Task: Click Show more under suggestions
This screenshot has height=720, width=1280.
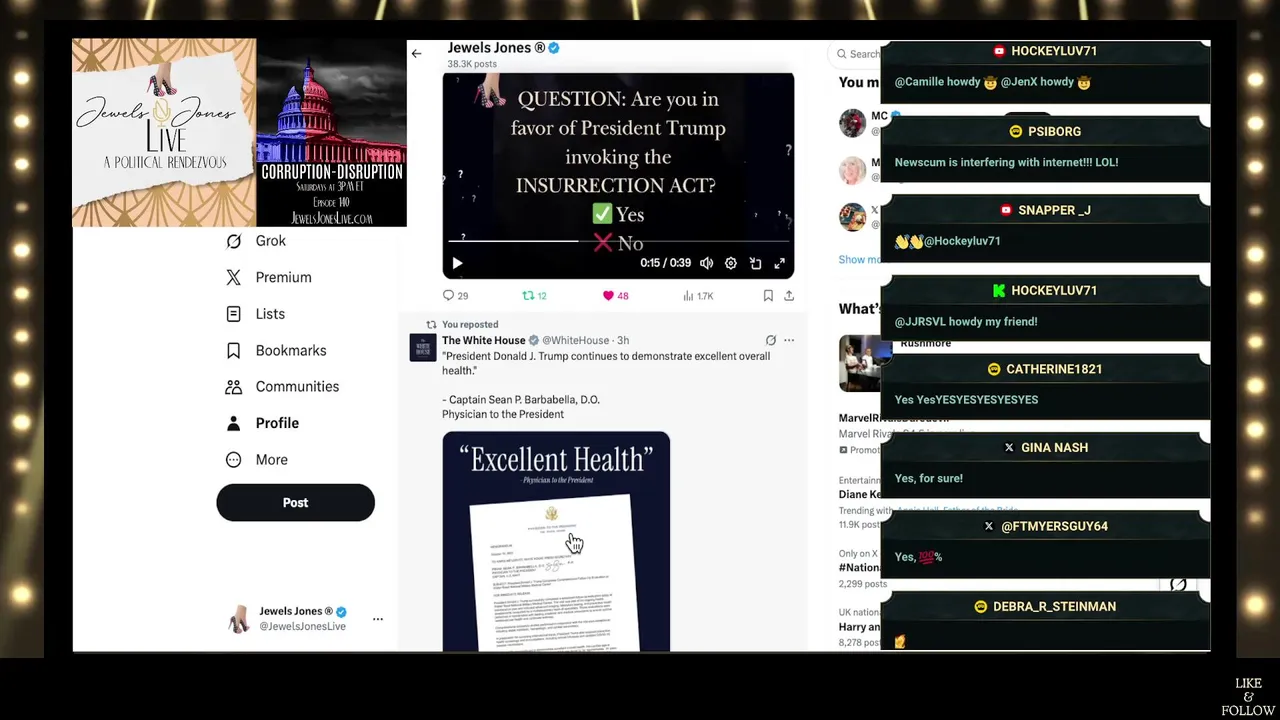Action: pos(859,260)
